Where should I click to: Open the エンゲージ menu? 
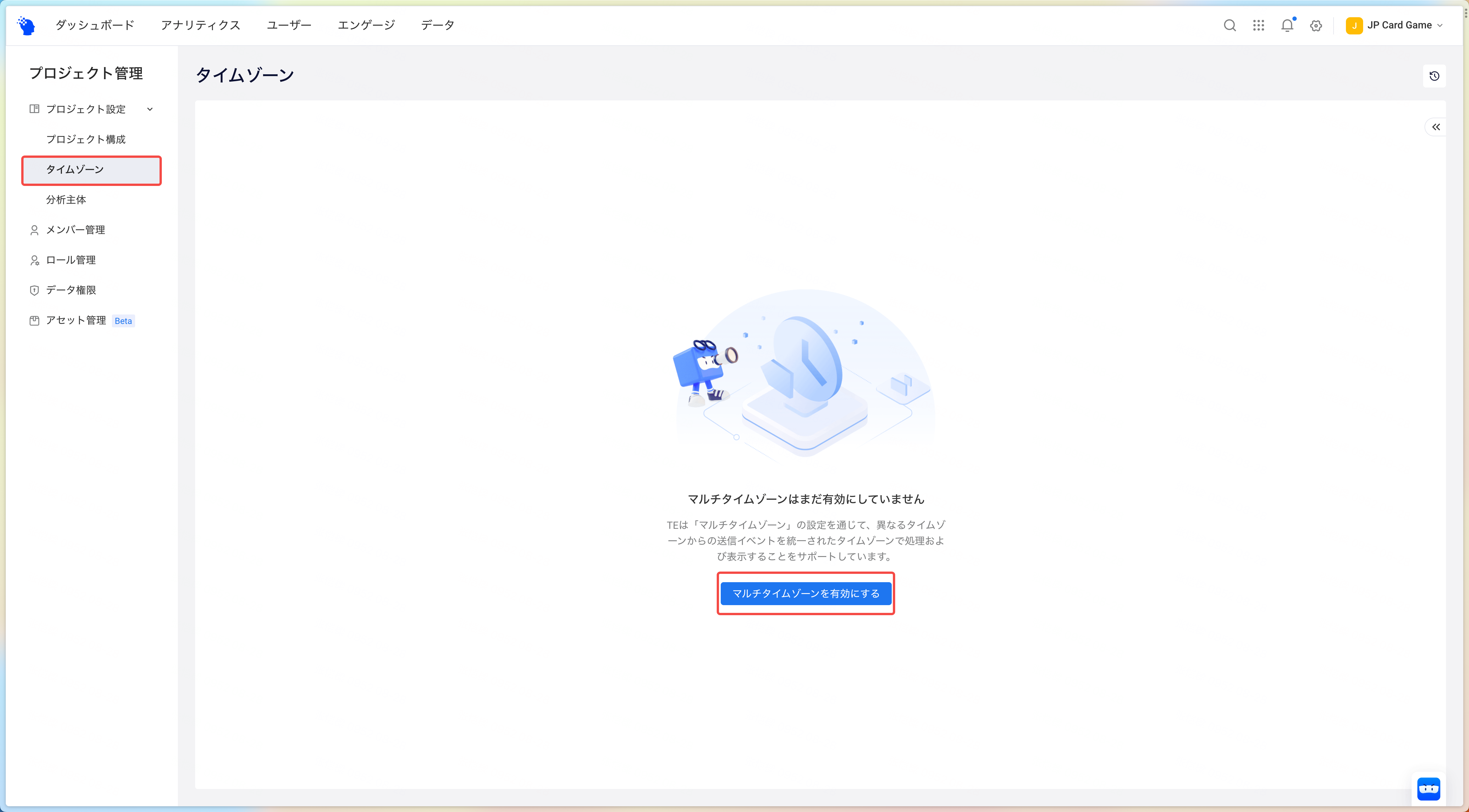coord(366,25)
